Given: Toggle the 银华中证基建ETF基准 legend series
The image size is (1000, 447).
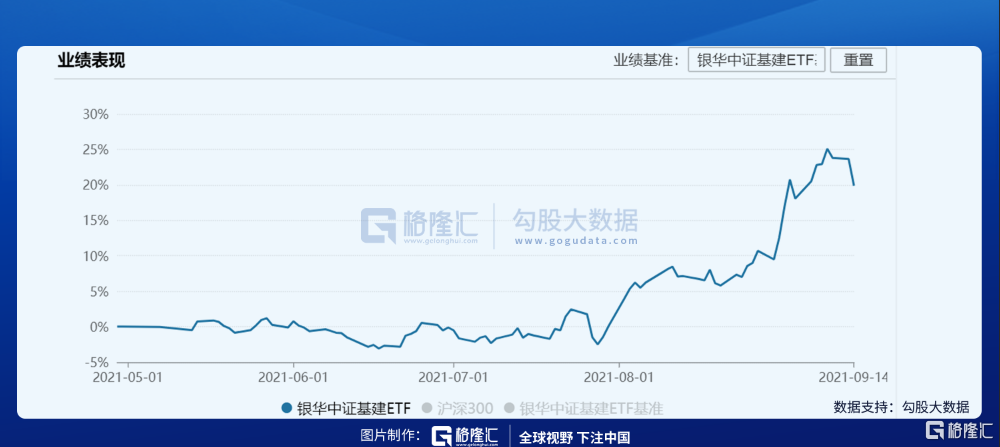Looking at the screenshot, I should tap(584, 408).
